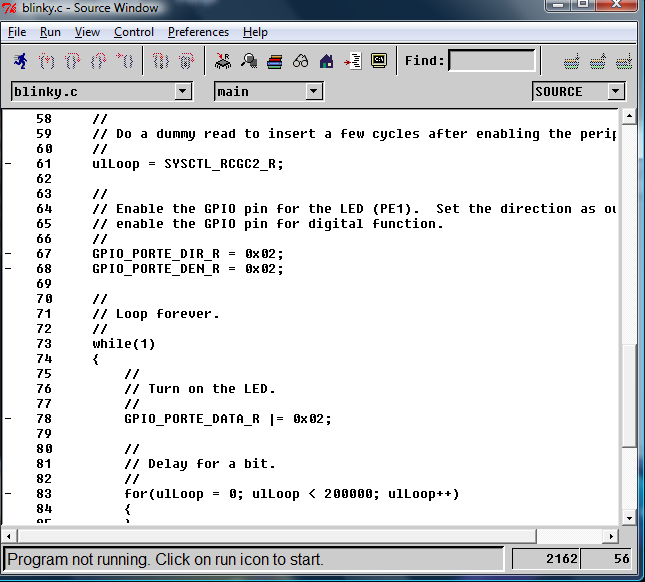Image resolution: width=645 pixels, height=582 pixels.
Task: Click comment '// Delay for a bit.'
Action: (200, 464)
